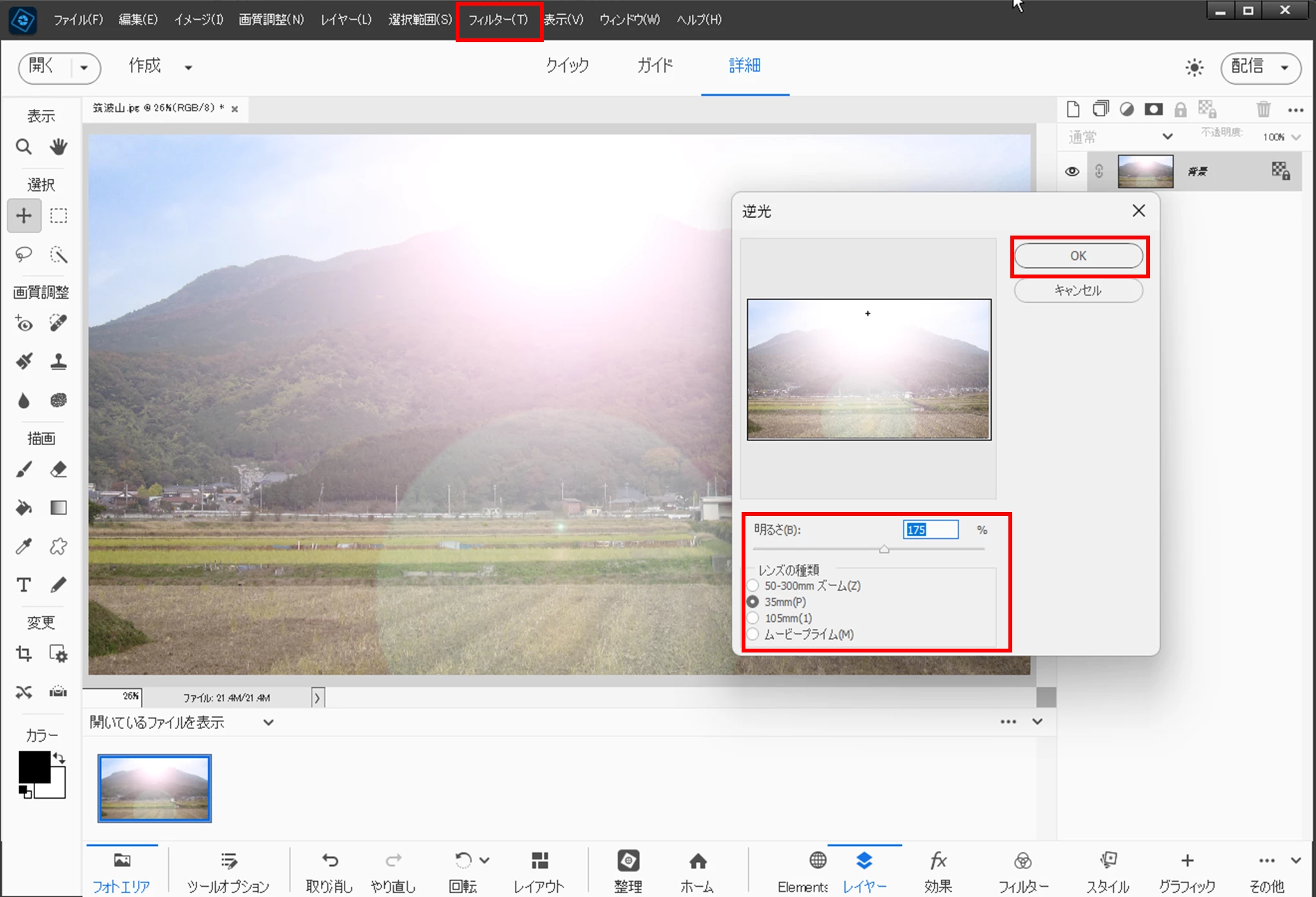Expand the 開く dropdown arrow
Viewport: 1316px width, 897px height.
click(84, 67)
